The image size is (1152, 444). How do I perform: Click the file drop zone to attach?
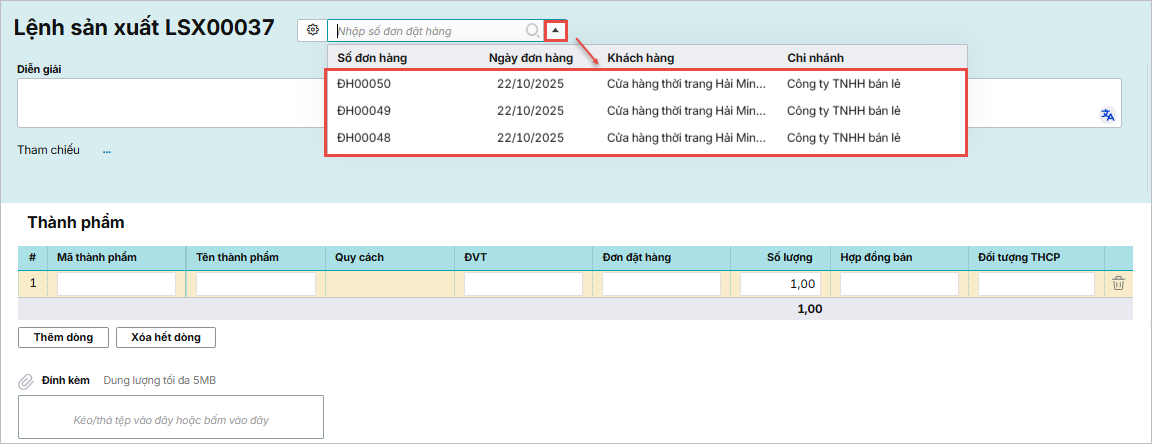point(171,418)
